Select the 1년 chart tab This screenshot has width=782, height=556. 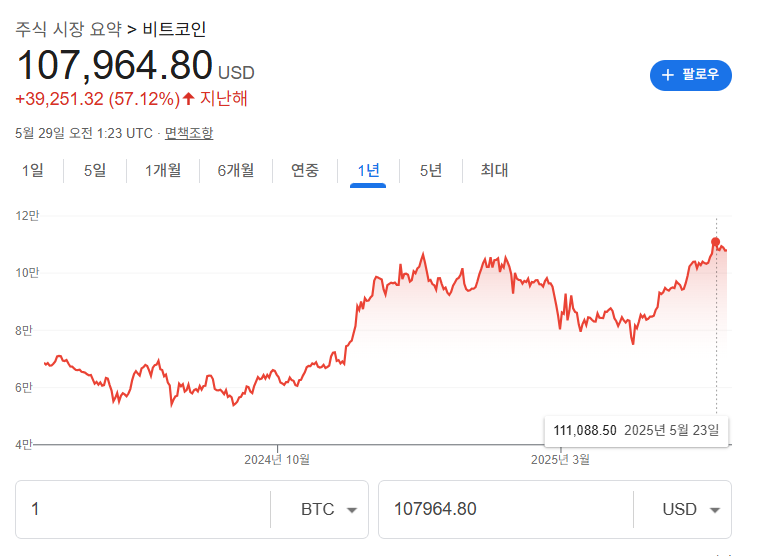[368, 171]
